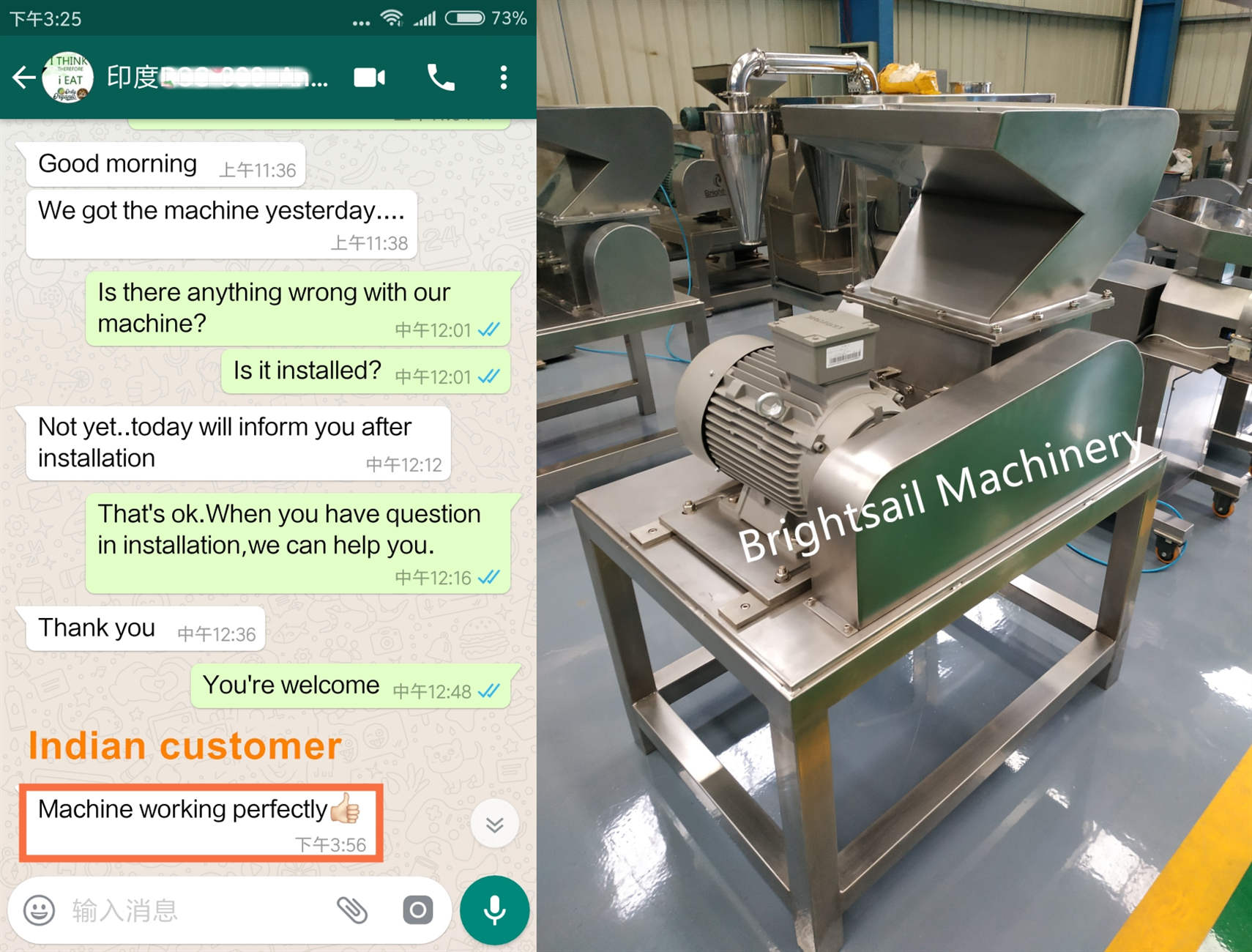Start a voice call using phone icon
The height and width of the screenshot is (952, 1252).
[441, 78]
